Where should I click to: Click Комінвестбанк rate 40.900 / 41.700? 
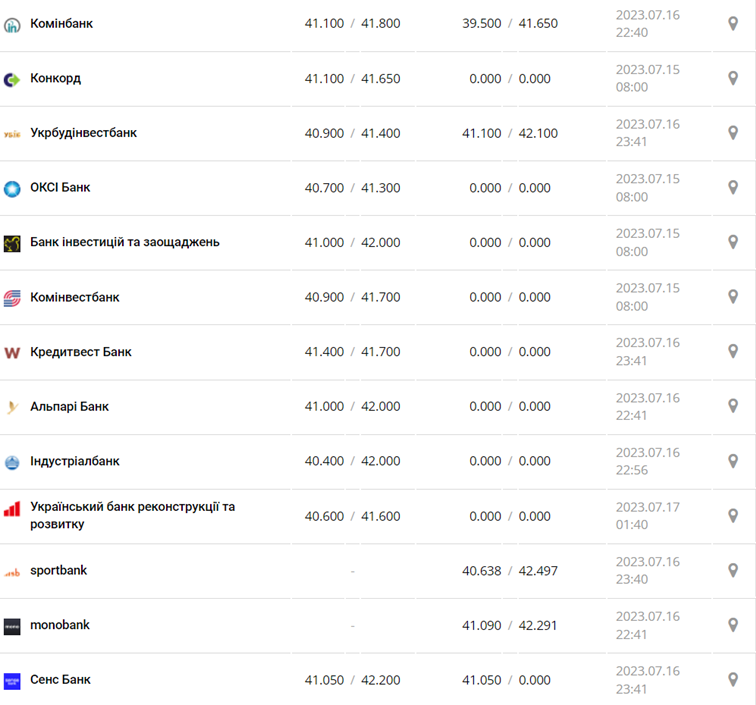(352, 297)
